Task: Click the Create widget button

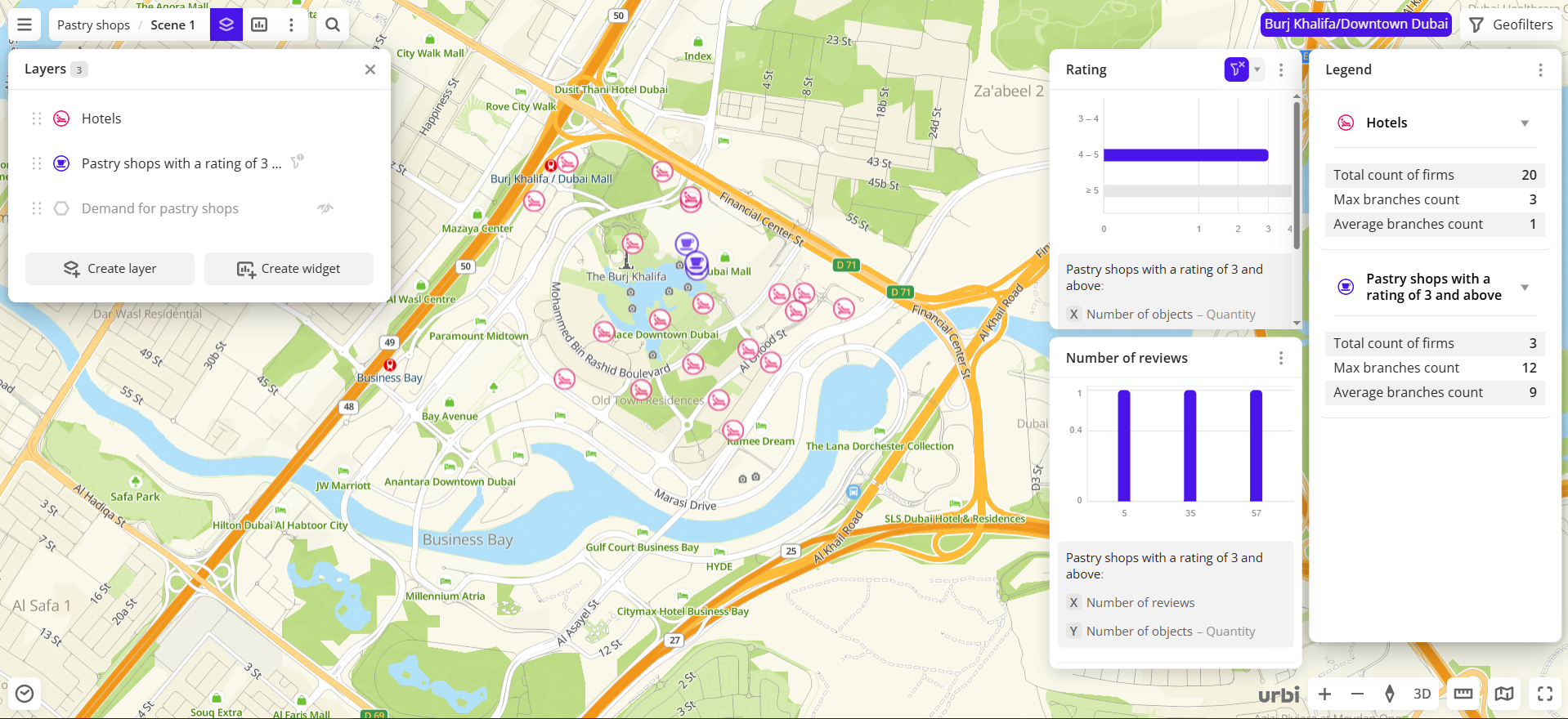Action: [x=289, y=269]
